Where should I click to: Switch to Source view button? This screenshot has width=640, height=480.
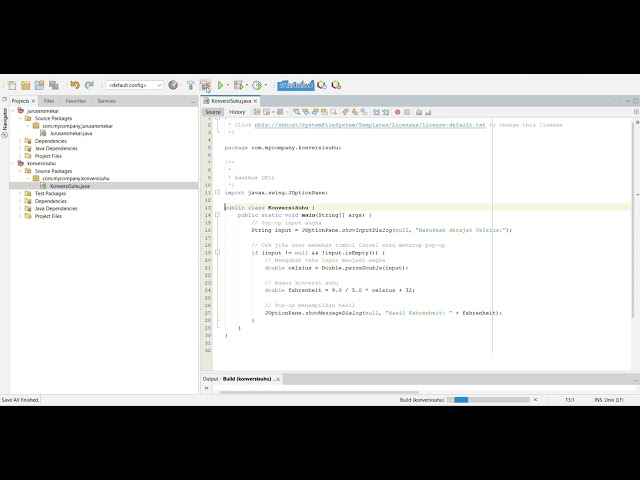point(213,112)
